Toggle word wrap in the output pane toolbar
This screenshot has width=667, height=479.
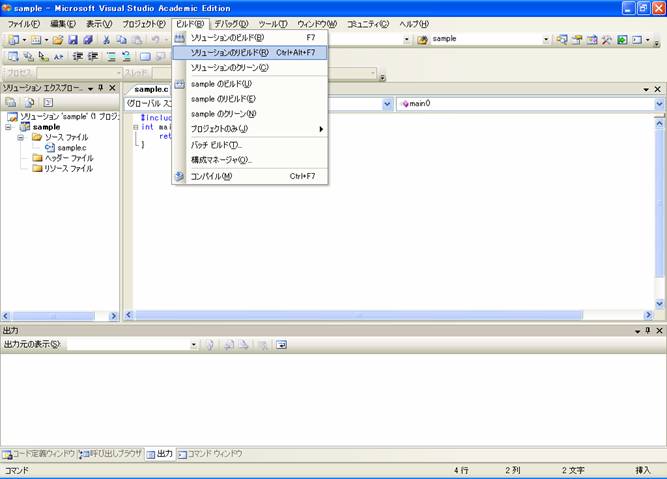click(x=282, y=344)
